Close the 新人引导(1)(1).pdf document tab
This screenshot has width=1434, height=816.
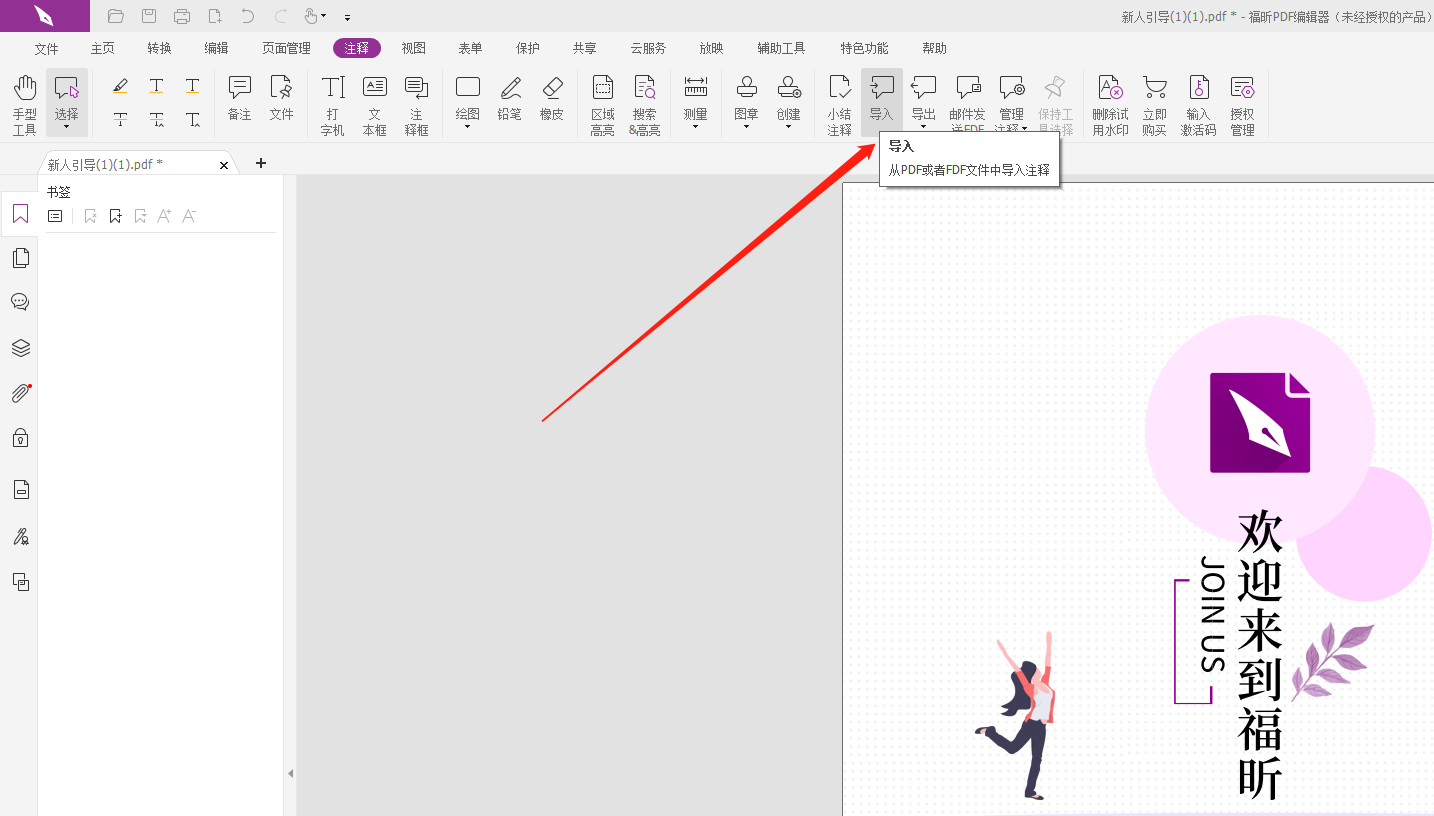tap(224, 165)
